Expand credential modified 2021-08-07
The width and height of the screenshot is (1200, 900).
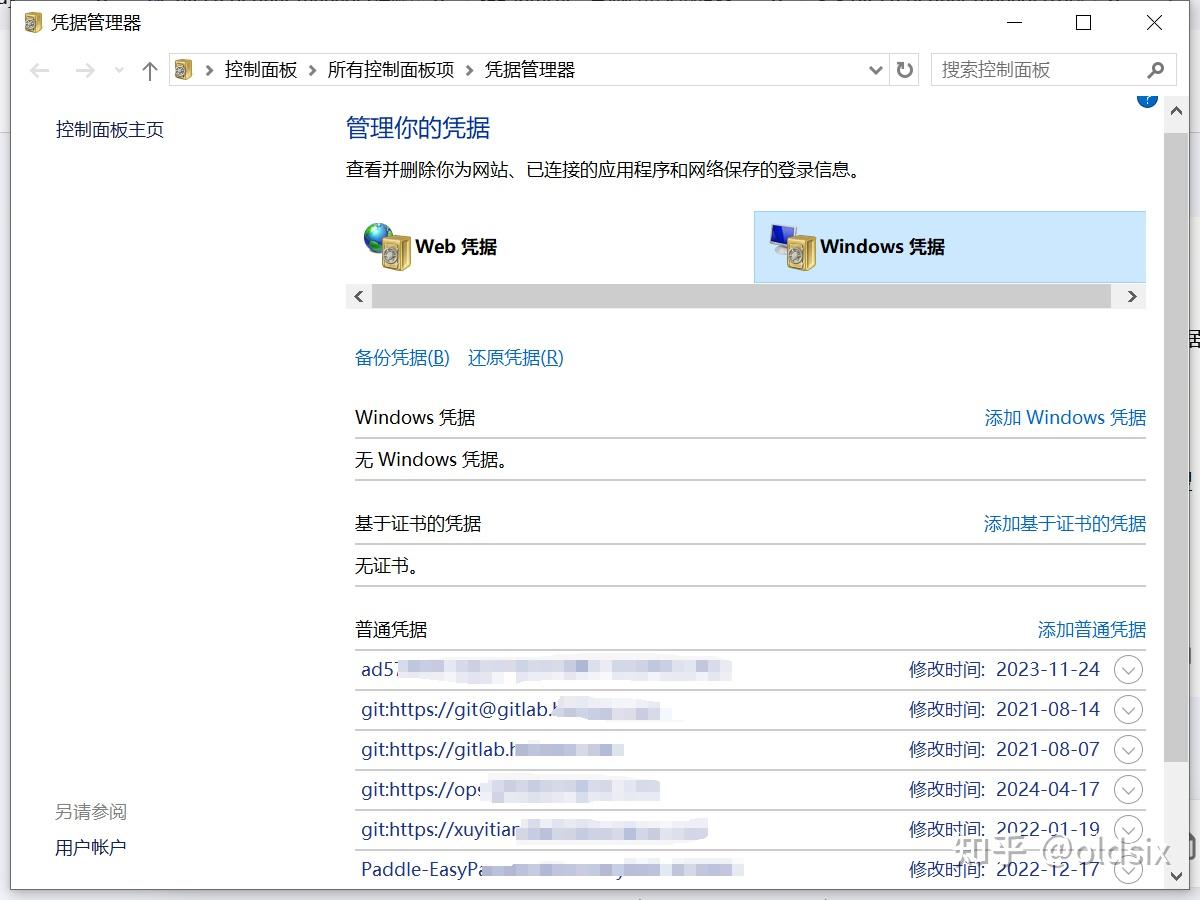[1128, 750]
